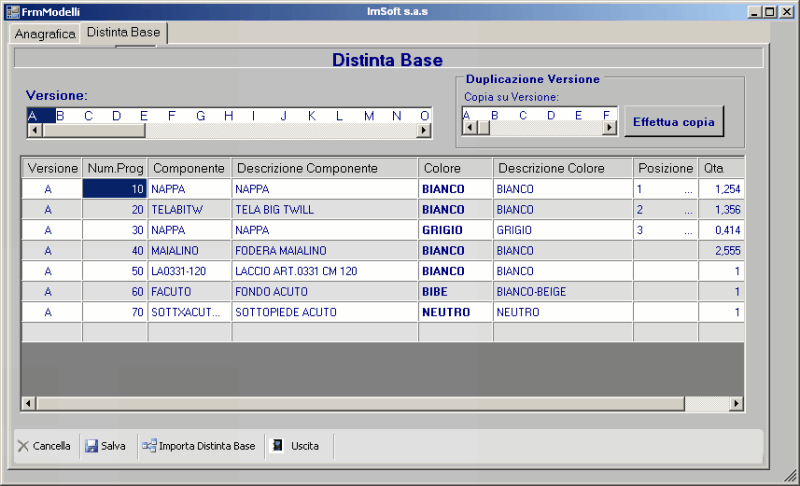Pick version E in Copia su Versione list
This screenshot has height=486, width=800.
pyautogui.click(x=578, y=115)
